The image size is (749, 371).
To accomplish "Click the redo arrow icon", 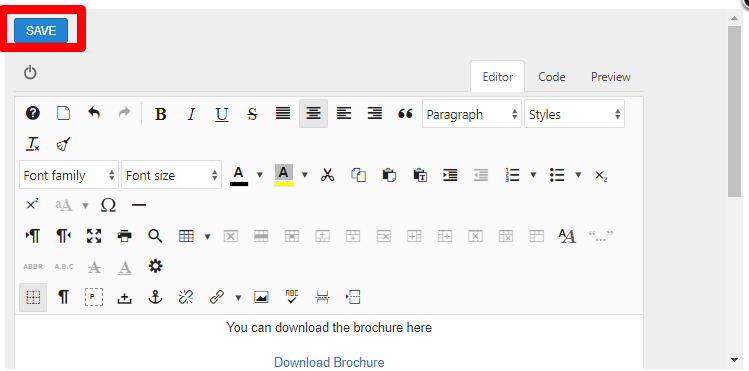I will tap(124, 114).
